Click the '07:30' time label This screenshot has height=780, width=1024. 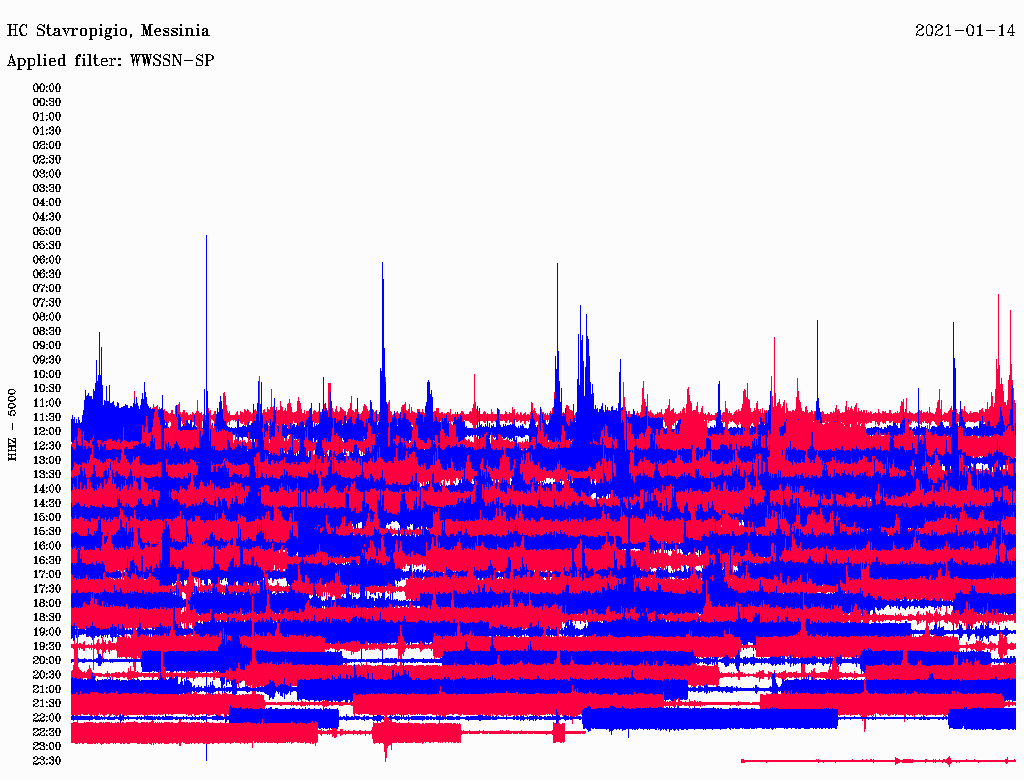(x=47, y=303)
